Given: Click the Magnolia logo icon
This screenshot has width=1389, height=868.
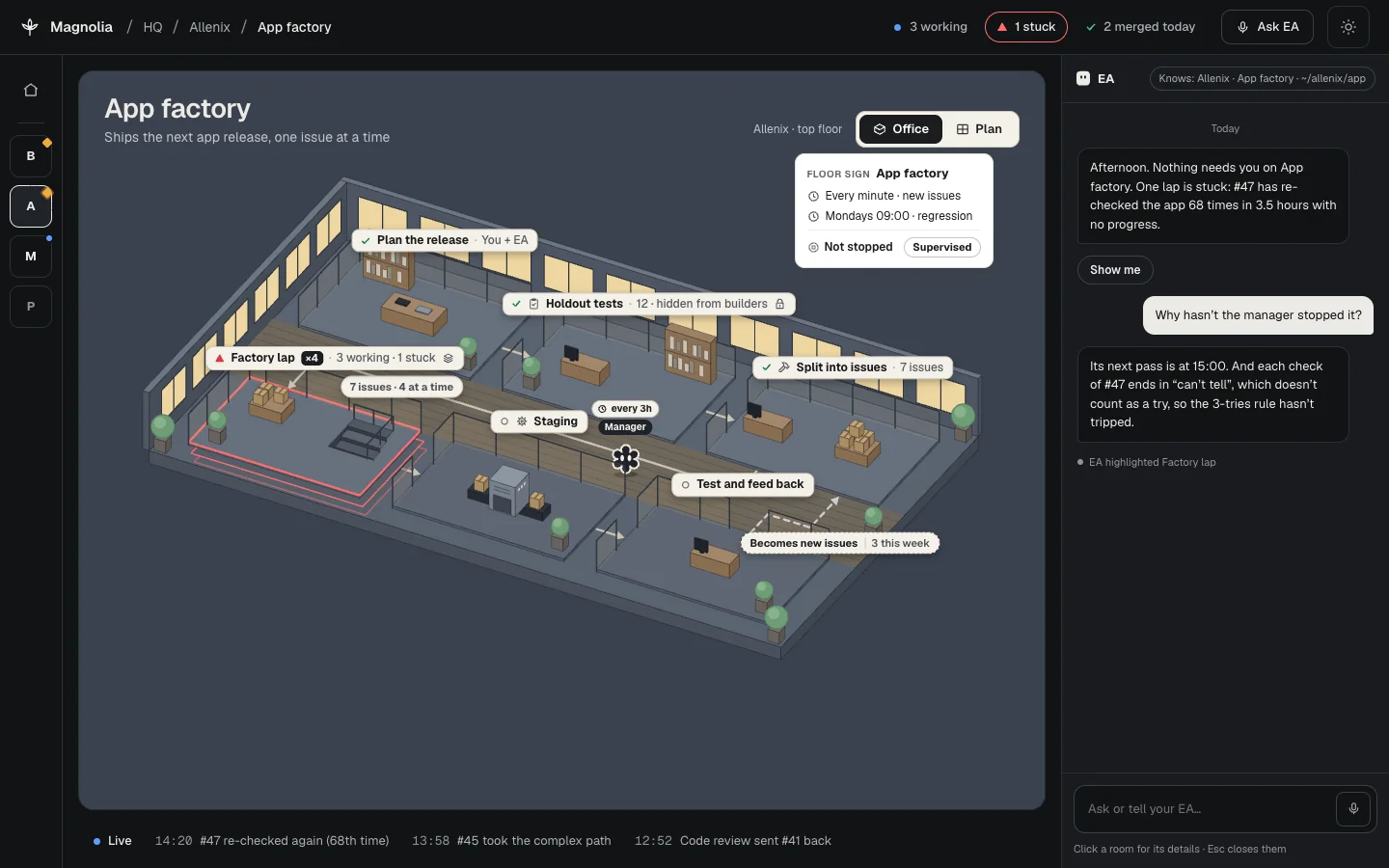Looking at the screenshot, I should click(x=30, y=27).
